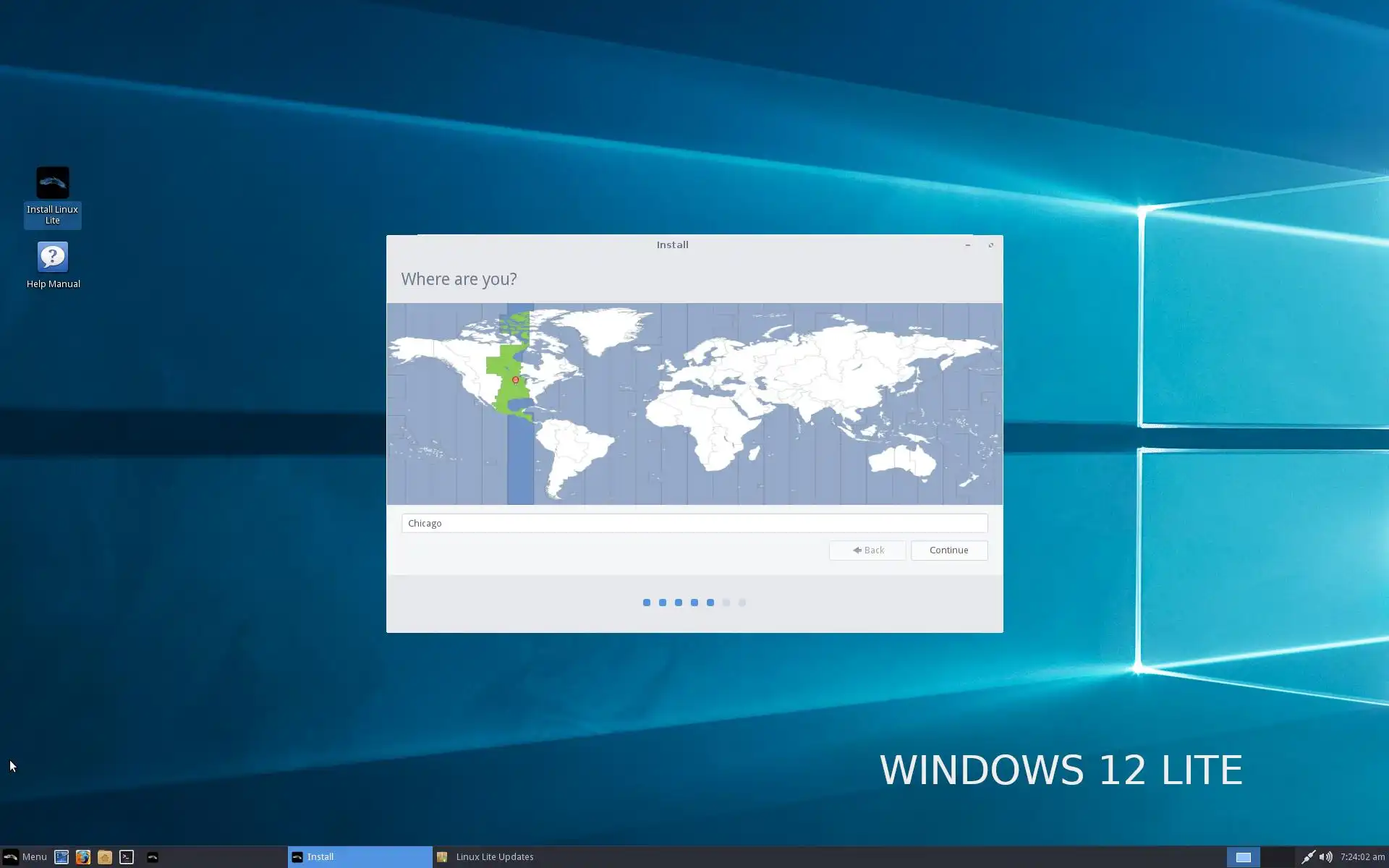Click the Chicago location text field
The height and width of the screenshot is (868, 1389).
(694, 524)
